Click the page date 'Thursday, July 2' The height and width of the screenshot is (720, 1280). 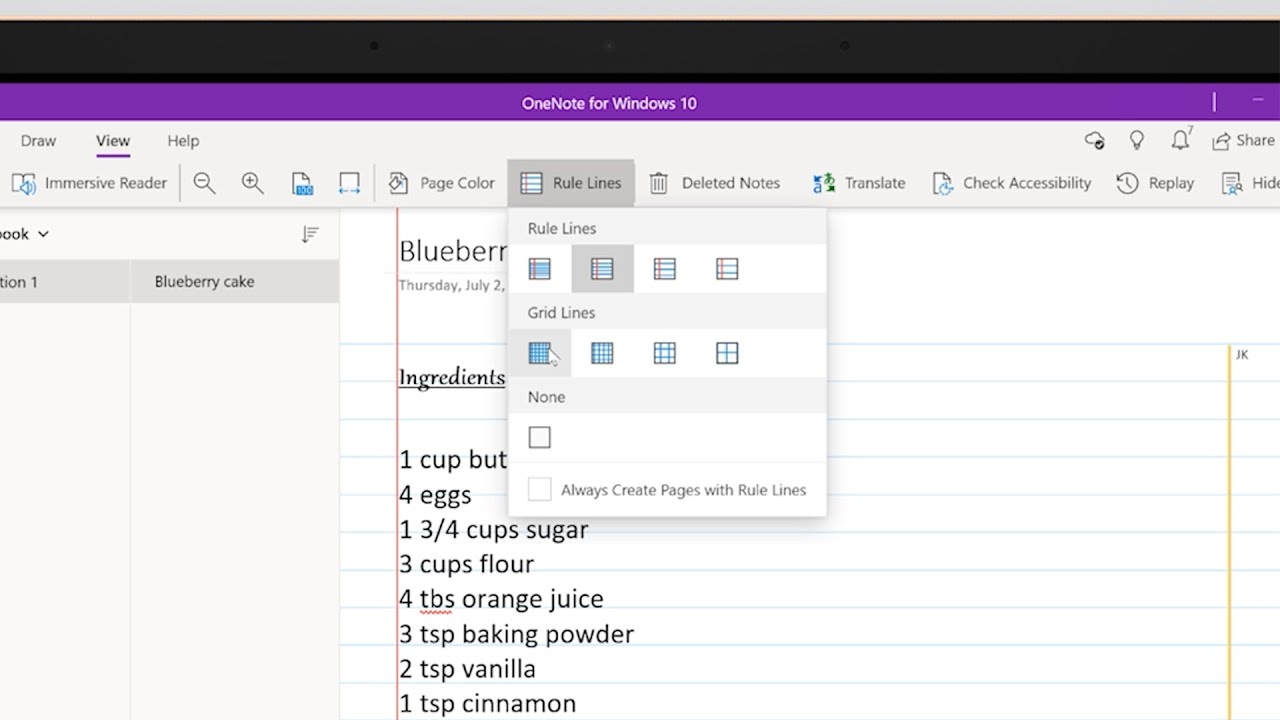tap(452, 286)
